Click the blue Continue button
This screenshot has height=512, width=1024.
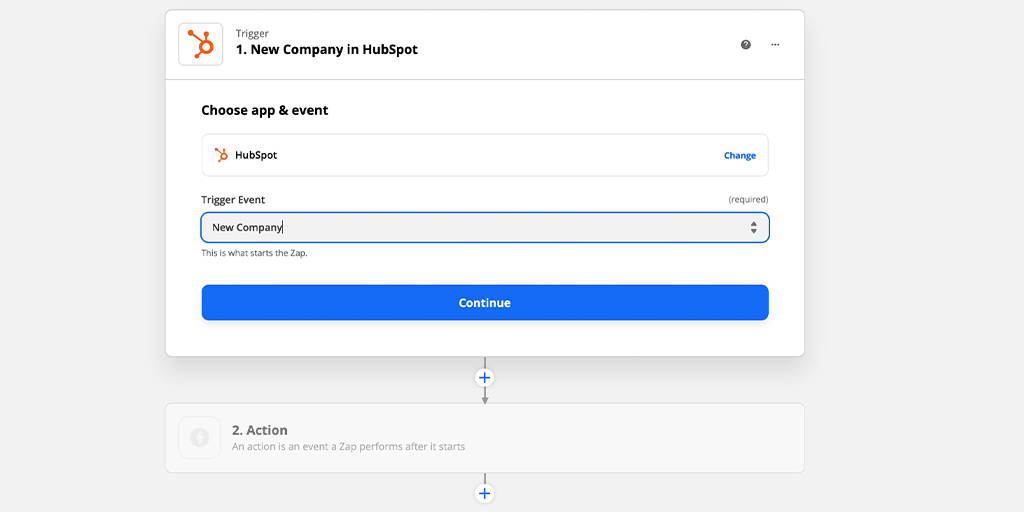(485, 302)
